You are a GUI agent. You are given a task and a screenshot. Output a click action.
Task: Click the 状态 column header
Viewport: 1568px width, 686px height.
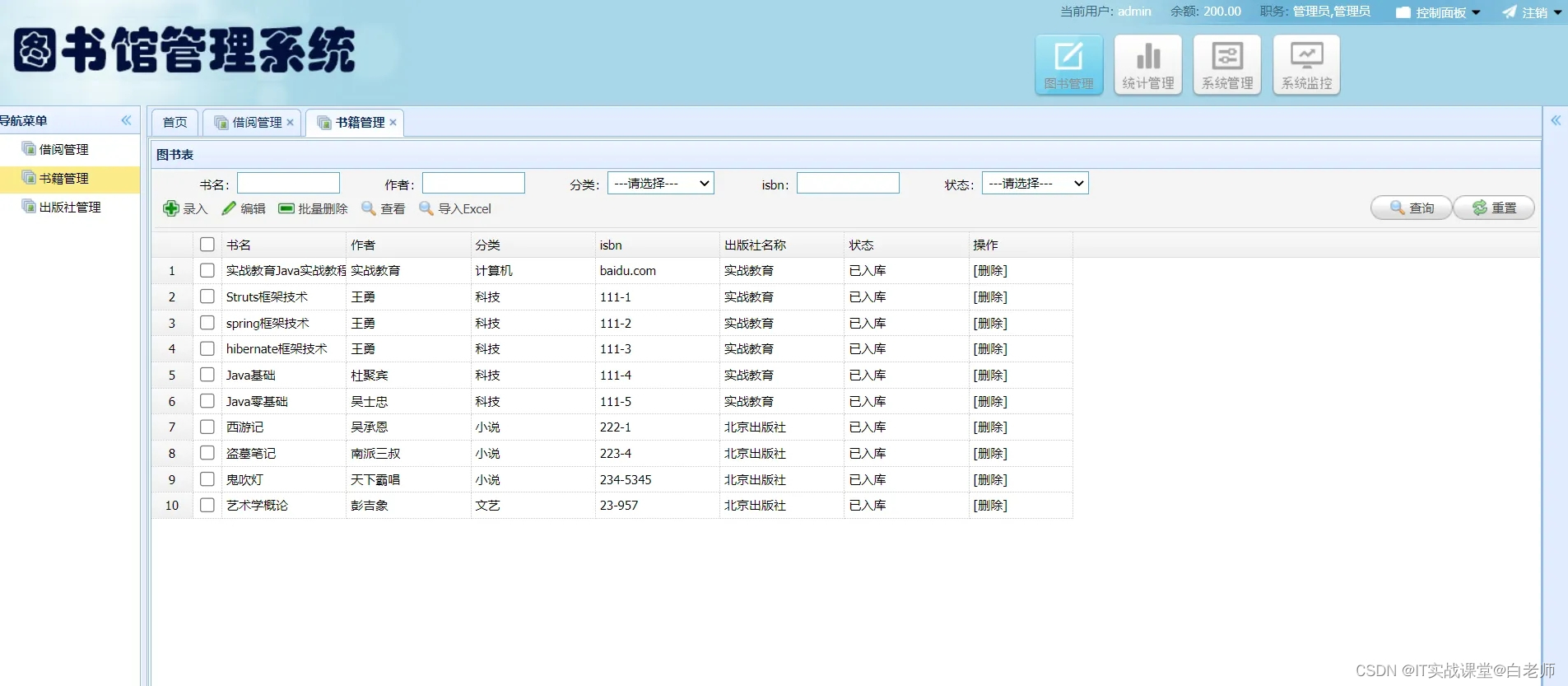point(906,245)
